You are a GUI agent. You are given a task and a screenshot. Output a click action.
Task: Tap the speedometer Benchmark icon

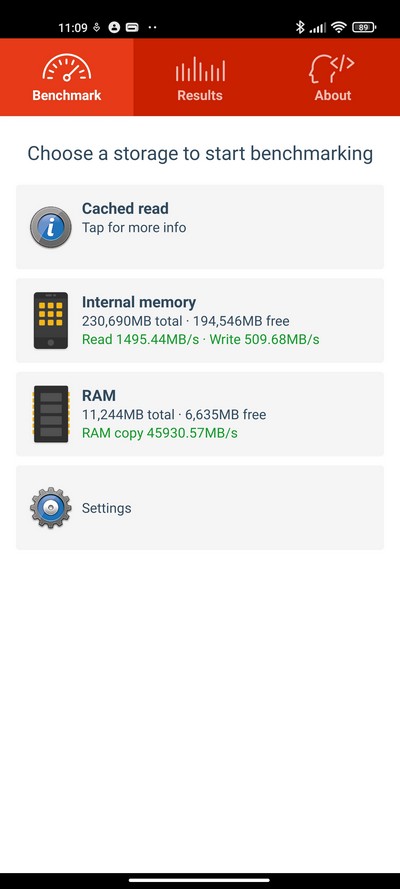[x=67, y=68]
